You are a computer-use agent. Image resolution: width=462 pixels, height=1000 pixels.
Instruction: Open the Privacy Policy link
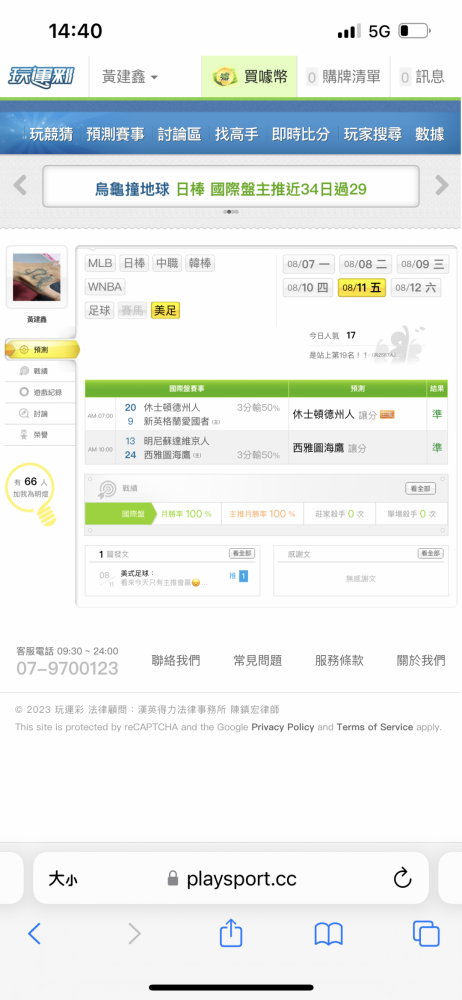tap(283, 727)
